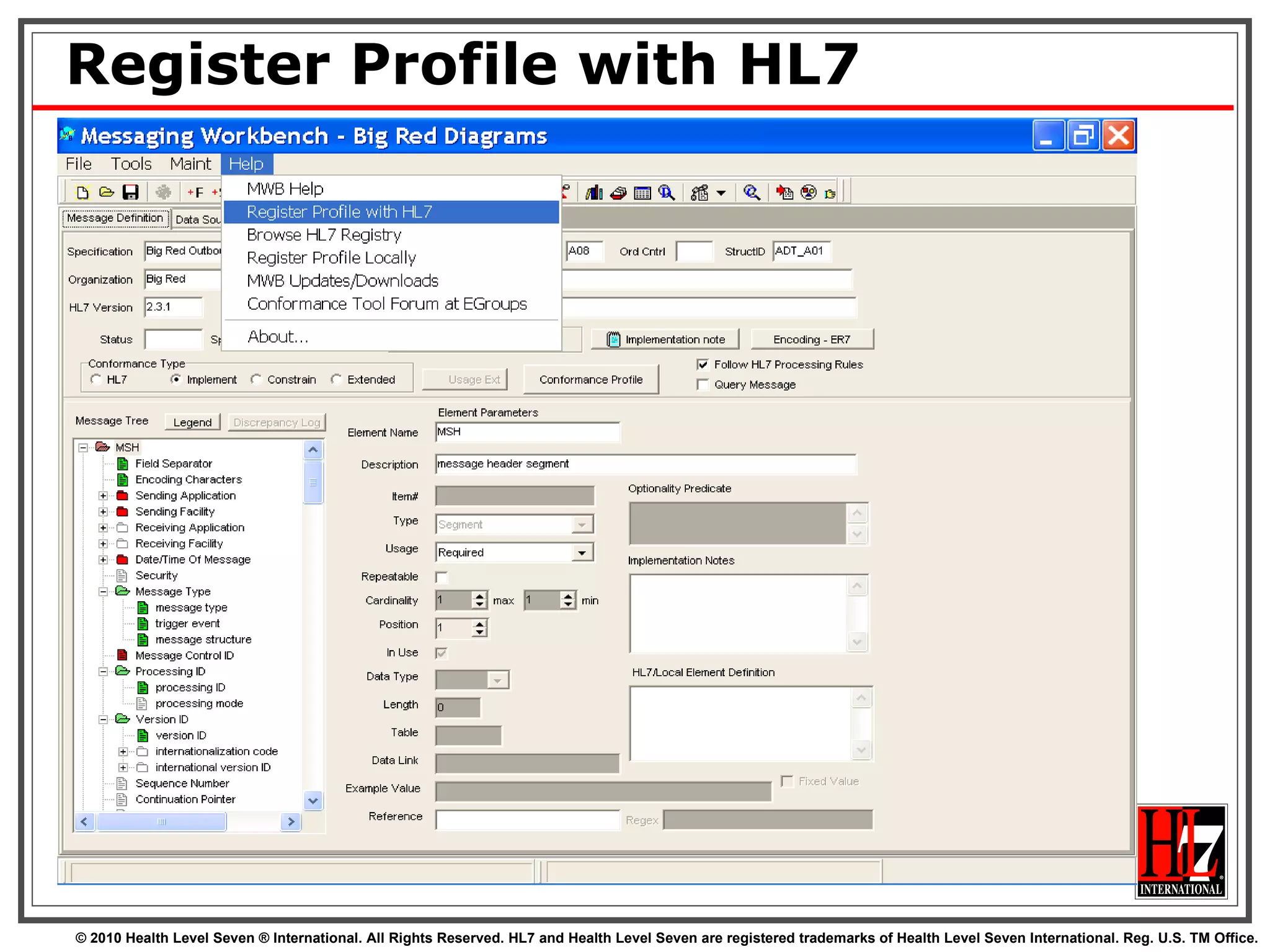
Task: Collapse the MSH tree node
Action: click(x=83, y=447)
